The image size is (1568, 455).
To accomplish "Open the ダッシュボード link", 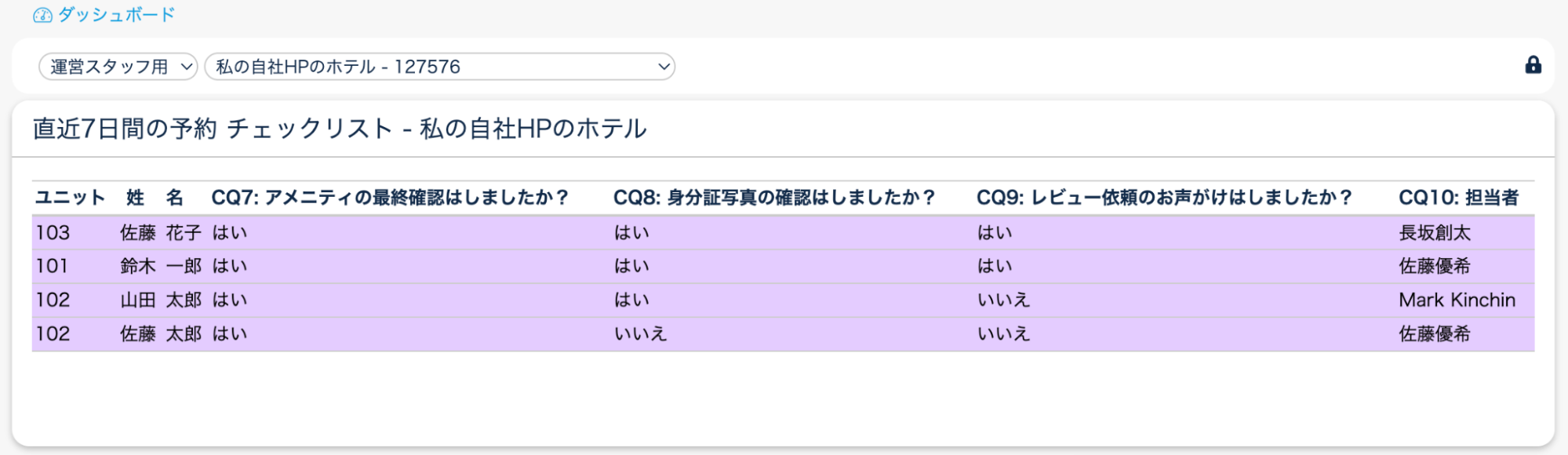I will (116, 15).
